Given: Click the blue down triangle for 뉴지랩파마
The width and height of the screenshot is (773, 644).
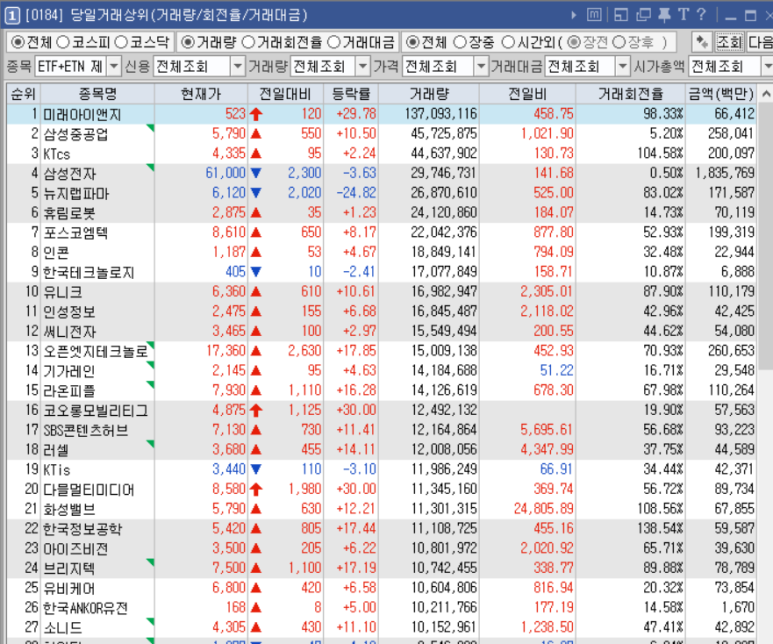Looking at the screenshot, I should (256, 193).
